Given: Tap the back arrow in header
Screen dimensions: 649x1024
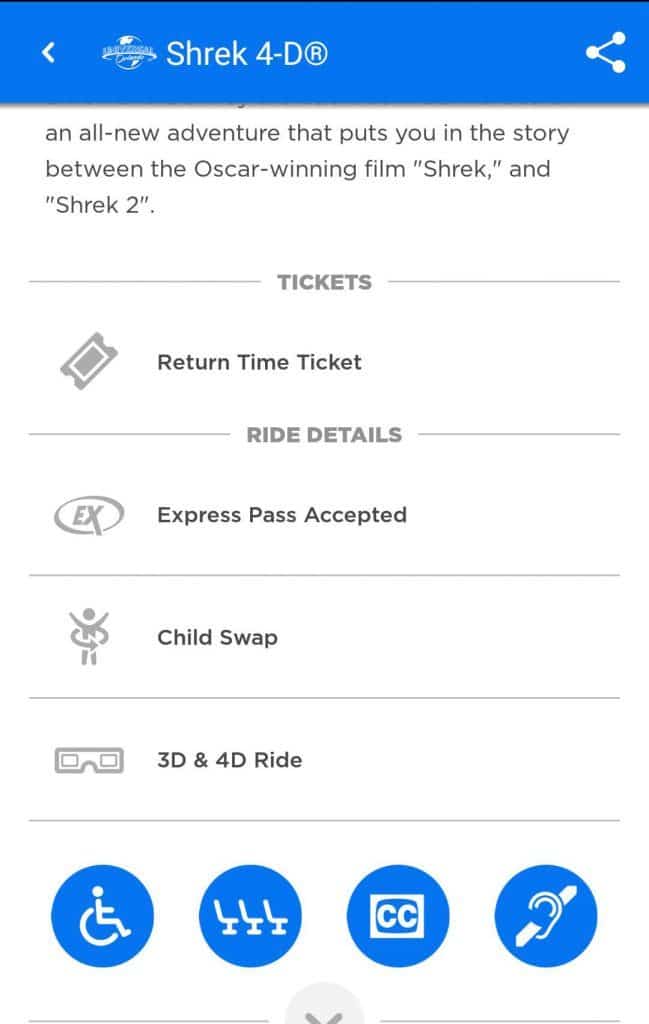Looking at the screenshot, I should [48, 52].
